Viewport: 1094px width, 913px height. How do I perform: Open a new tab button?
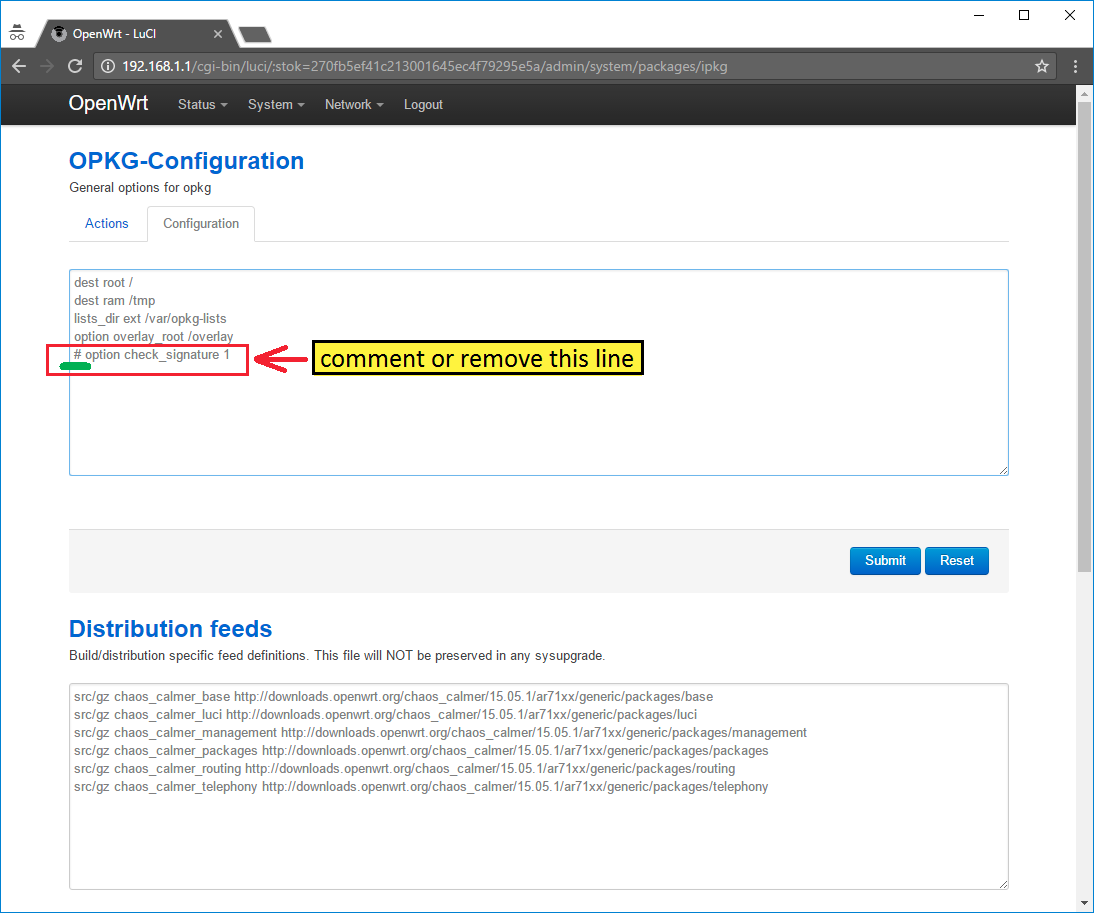click(255, 34)
